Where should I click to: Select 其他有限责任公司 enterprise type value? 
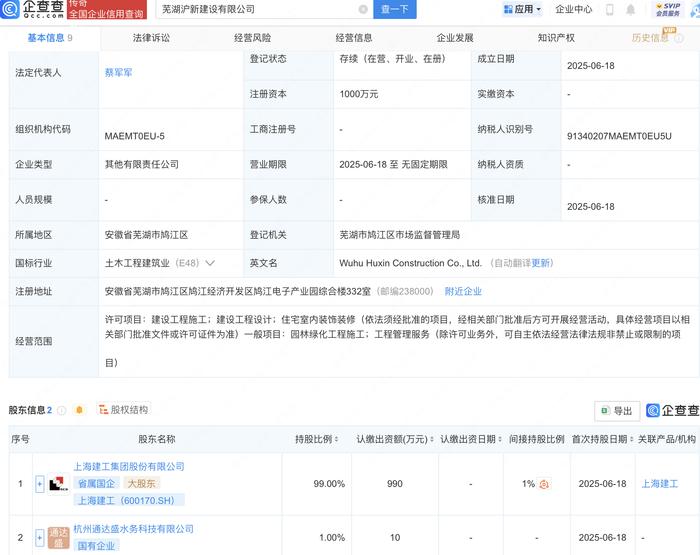pos(142,164)
